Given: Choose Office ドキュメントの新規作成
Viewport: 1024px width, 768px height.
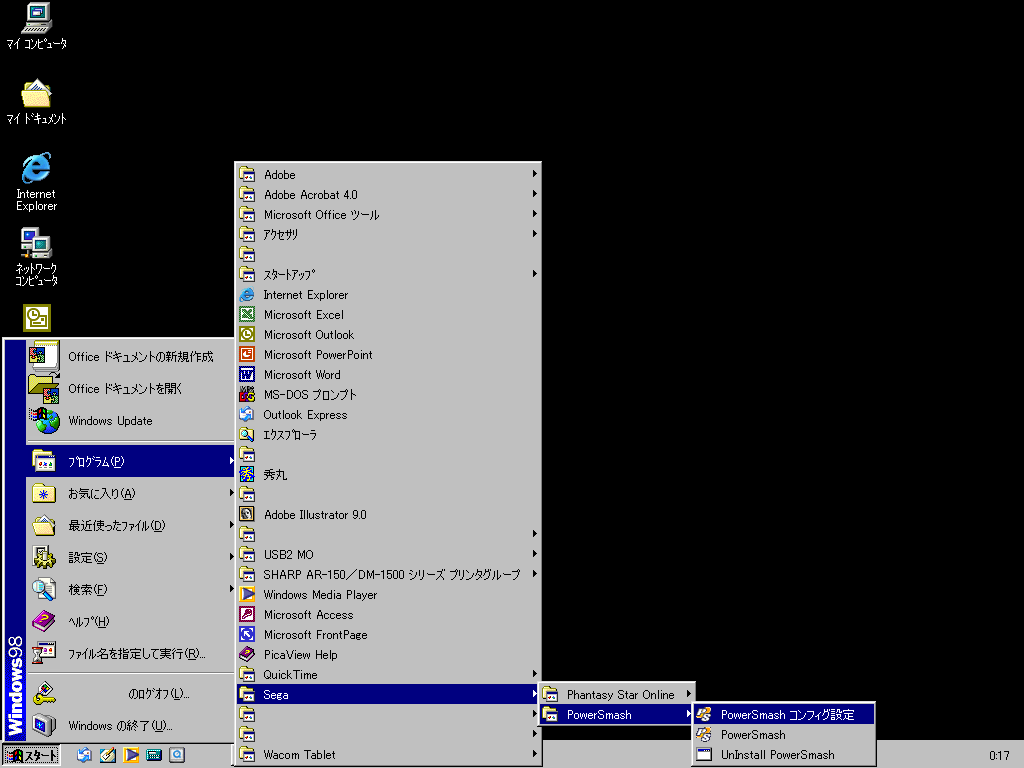Looking at the screenshot, I should tap(131, 357).
